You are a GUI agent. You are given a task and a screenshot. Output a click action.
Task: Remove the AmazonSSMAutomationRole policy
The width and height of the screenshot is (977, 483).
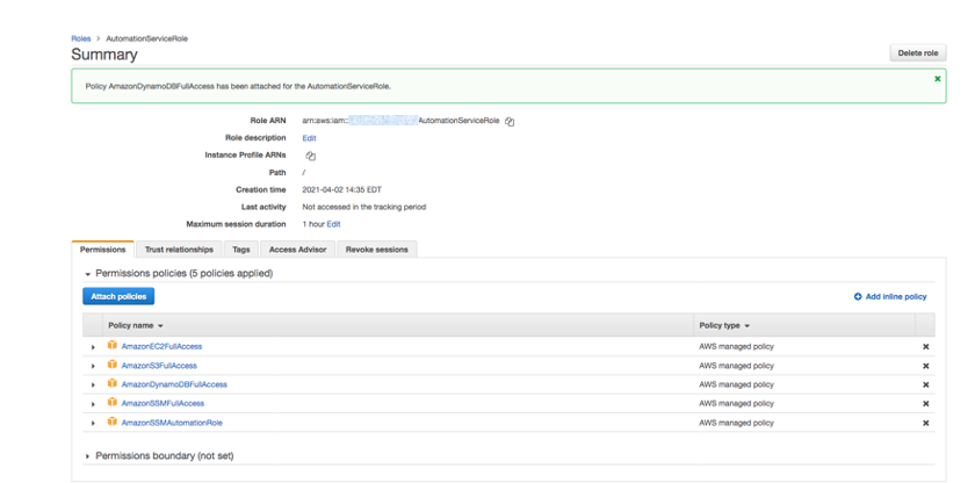[926, 423]
